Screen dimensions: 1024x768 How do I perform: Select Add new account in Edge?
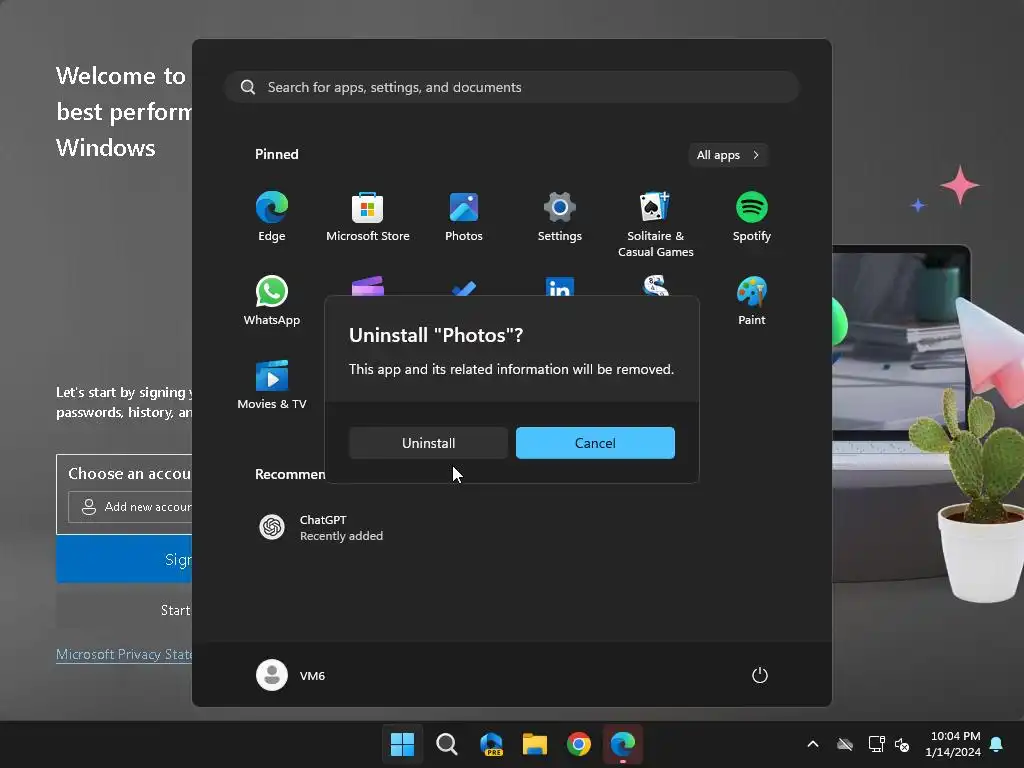point(130,507)
